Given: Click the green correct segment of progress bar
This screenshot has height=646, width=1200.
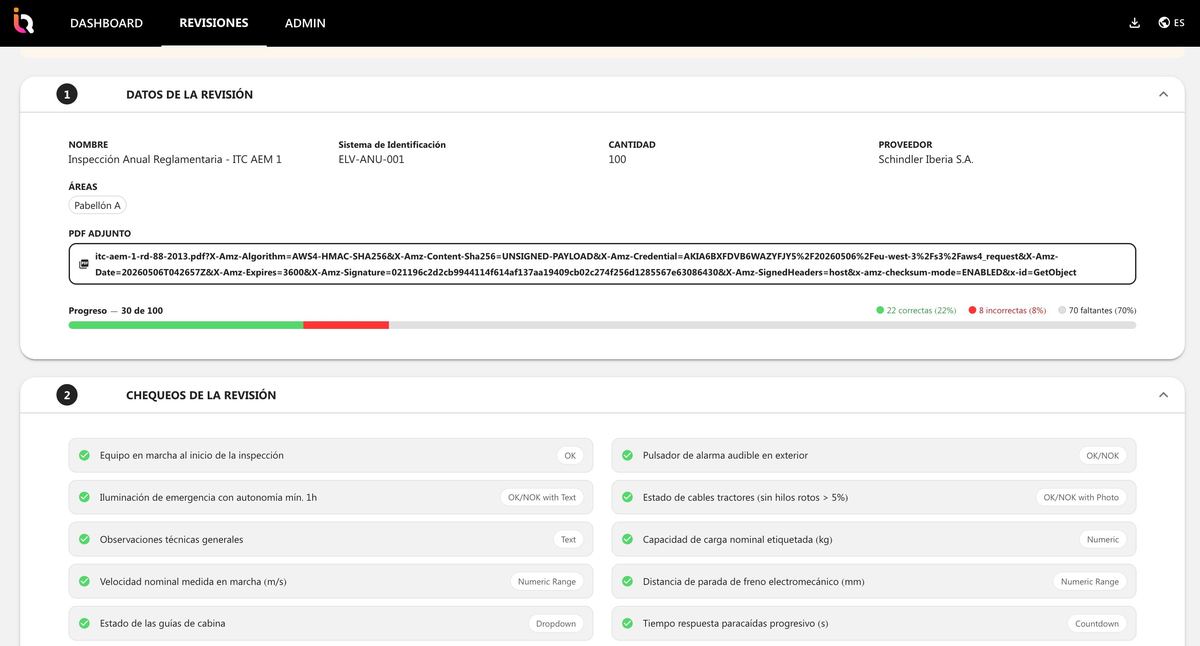Looking at the screenshot, I should pos(186,325).
